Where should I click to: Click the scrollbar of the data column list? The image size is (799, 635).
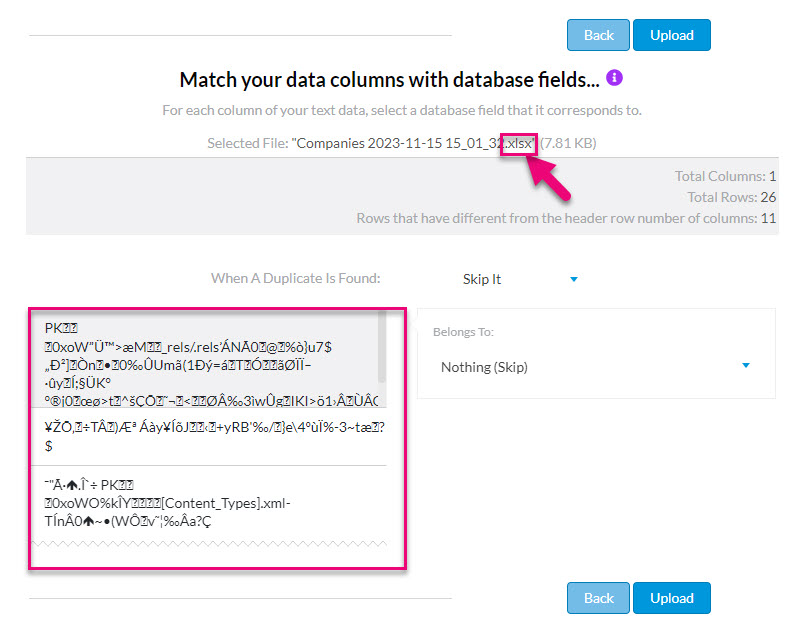(x=383, y=345)
